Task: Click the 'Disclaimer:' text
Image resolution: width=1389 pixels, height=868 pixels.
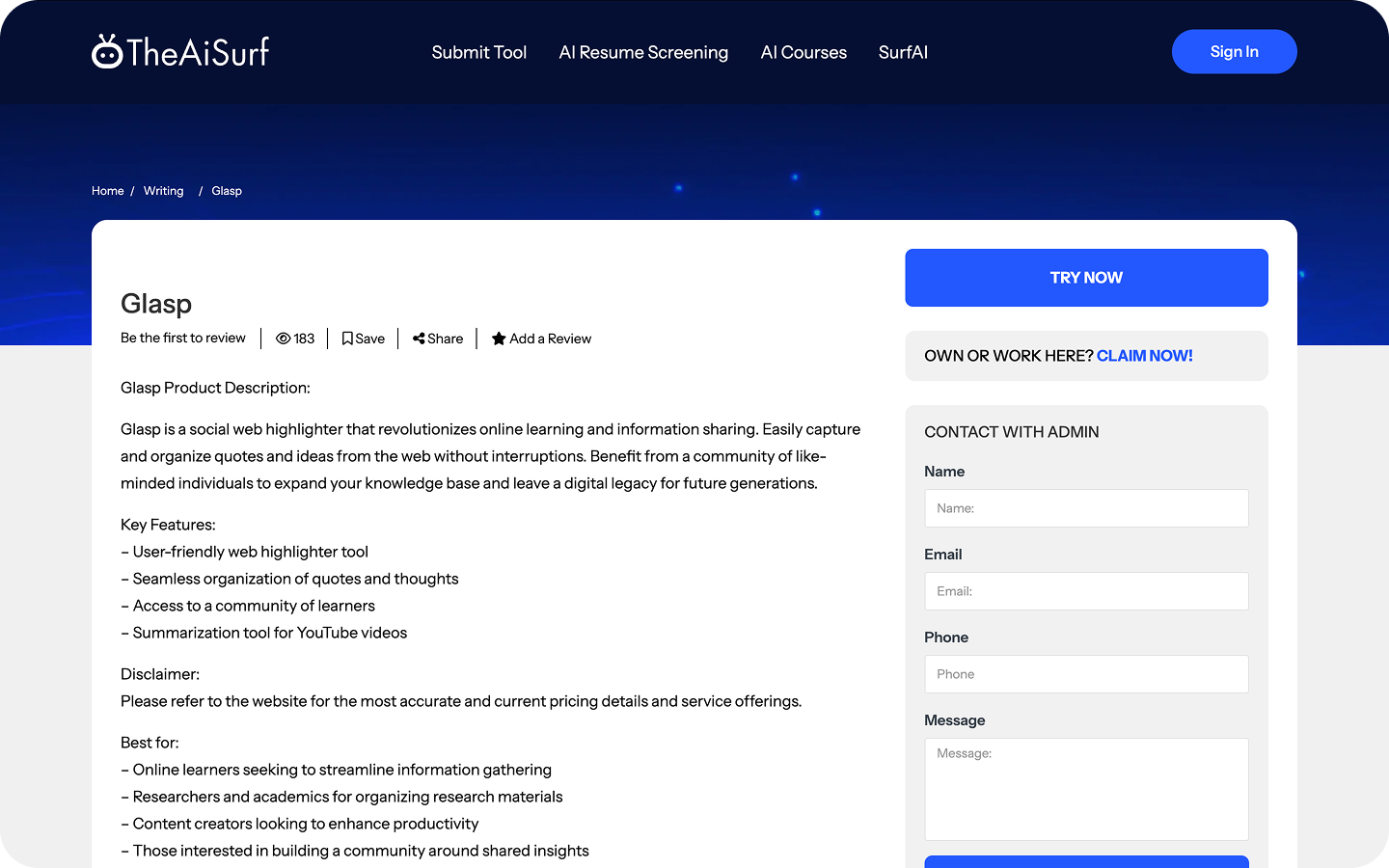Action: pos(160,674)
